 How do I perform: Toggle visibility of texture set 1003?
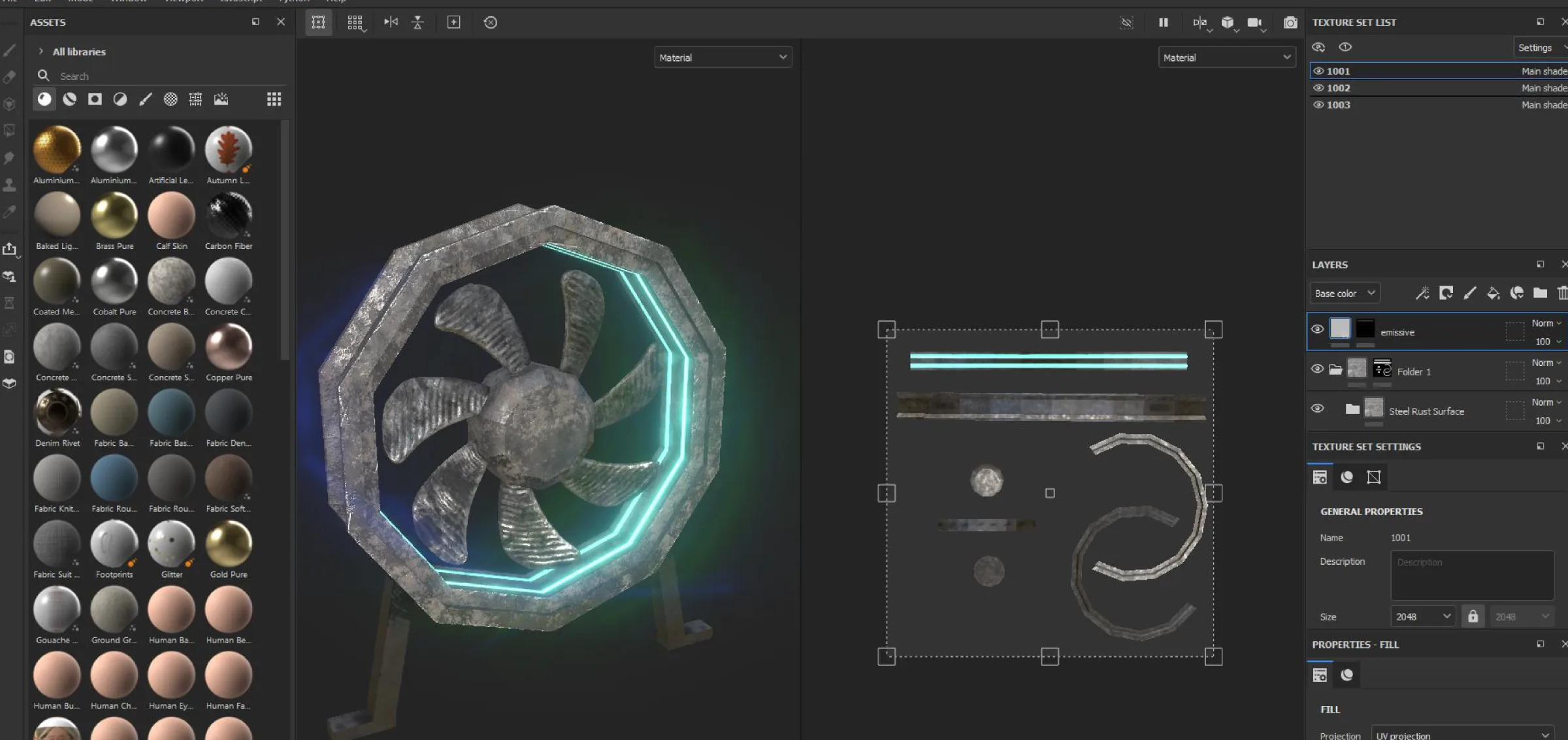click(x=1318, y=105)
